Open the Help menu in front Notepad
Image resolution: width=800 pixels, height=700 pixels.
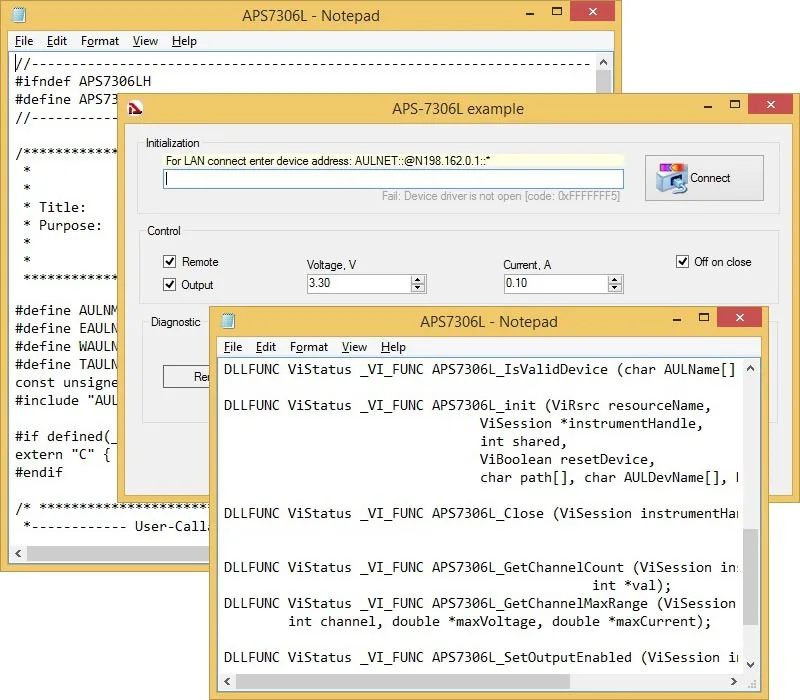tap(393, 347)
